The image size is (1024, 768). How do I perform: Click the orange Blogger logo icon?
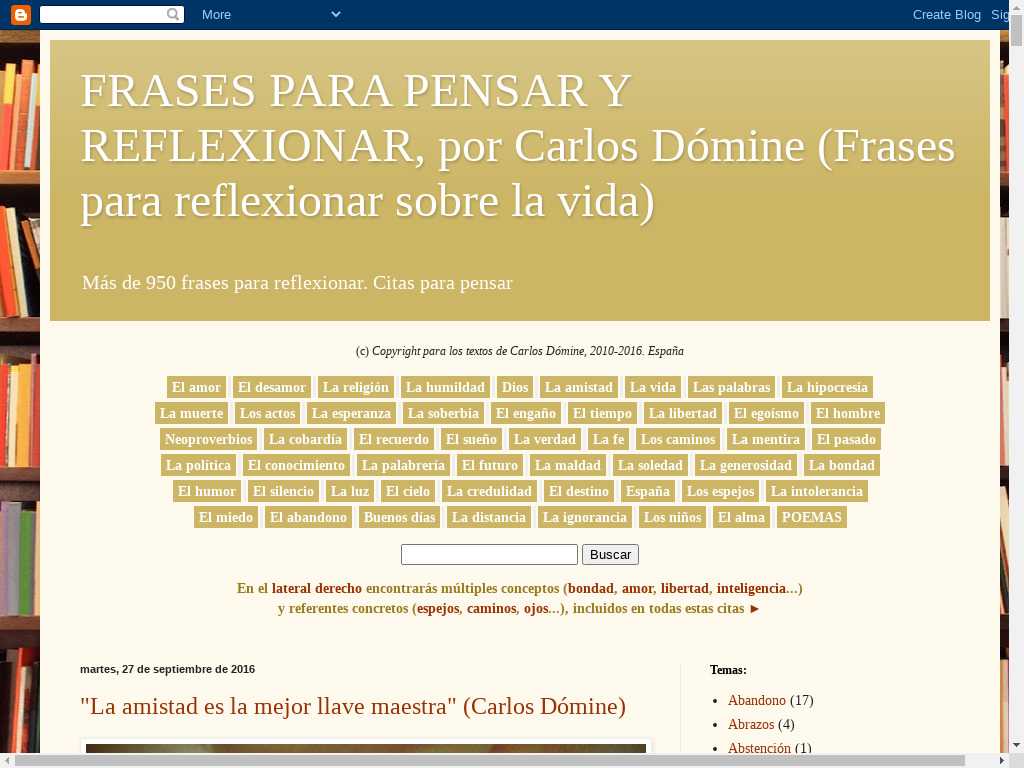21,15
